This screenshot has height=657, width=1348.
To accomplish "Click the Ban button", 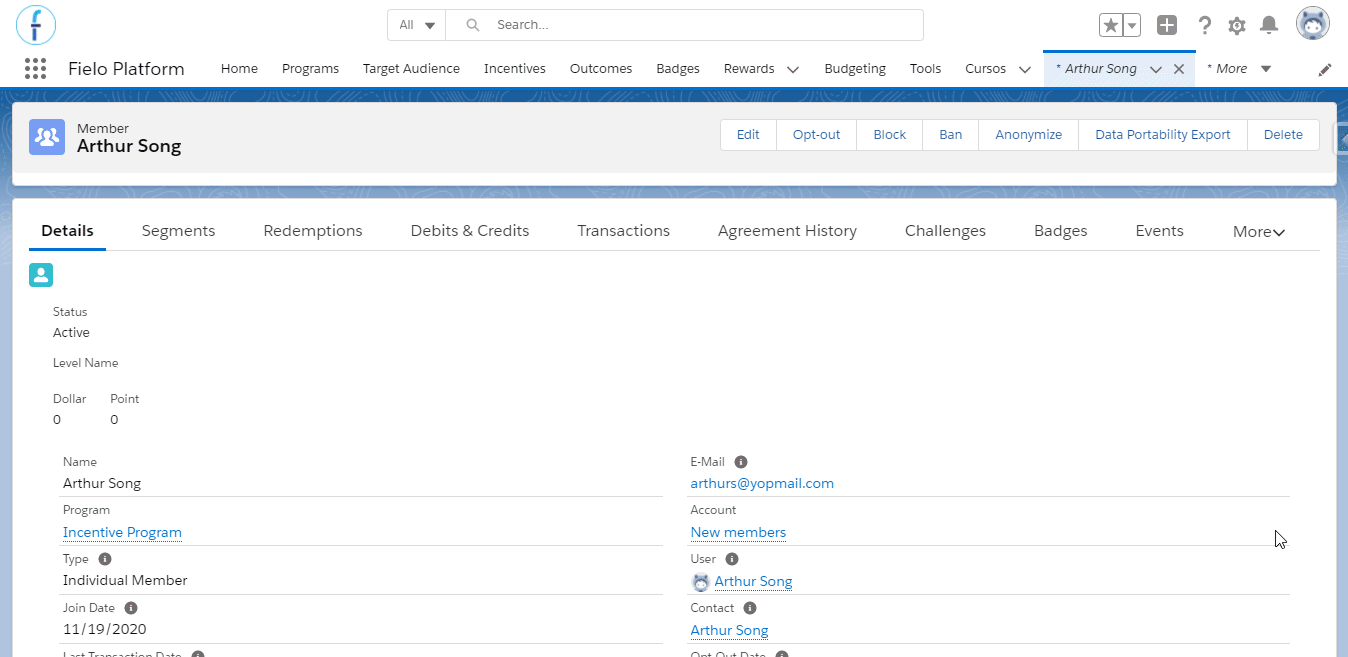I will [950, 135].
